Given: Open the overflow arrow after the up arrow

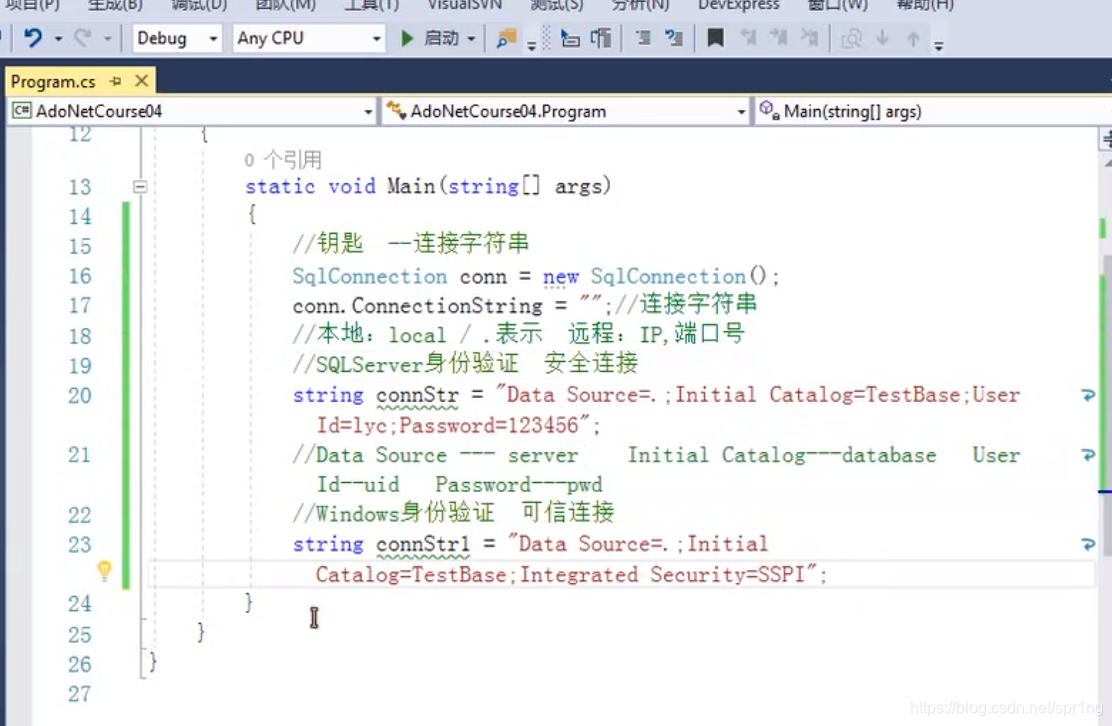Looking at the screenshot, I should click(938, 45).
